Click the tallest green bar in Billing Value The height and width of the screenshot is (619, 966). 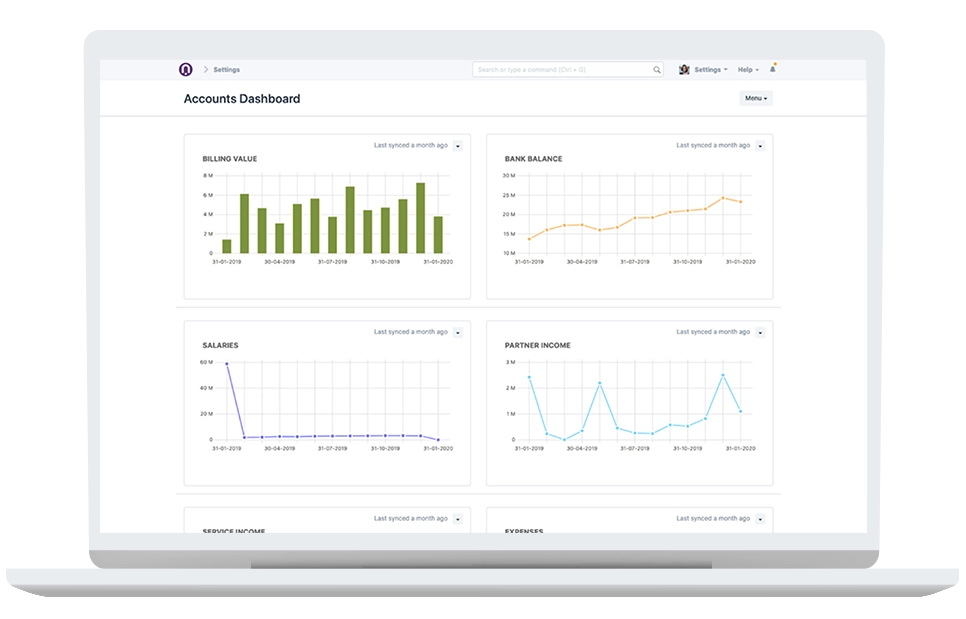[420, 218]
